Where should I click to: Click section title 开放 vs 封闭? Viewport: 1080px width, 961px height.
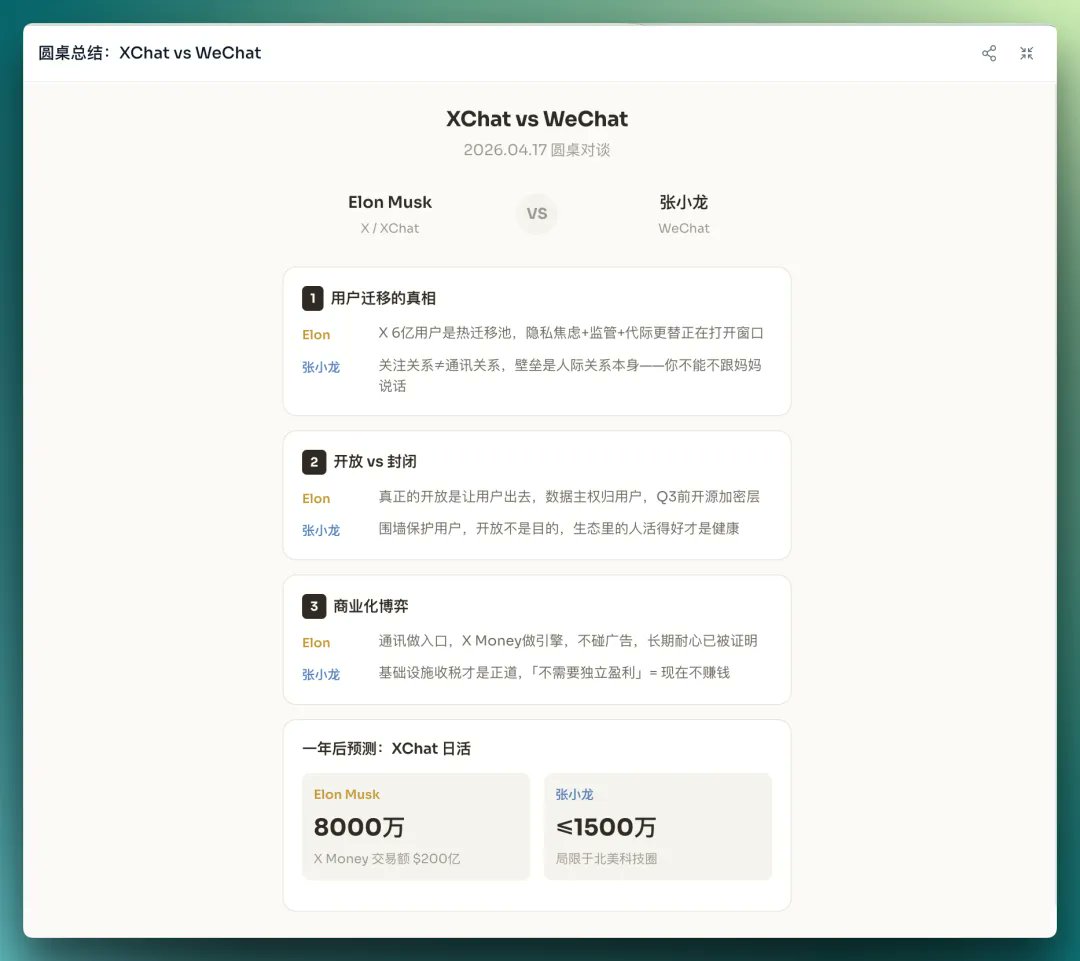click(375, 462)
